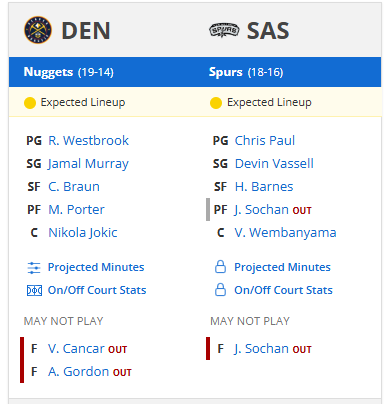Open Jamal Murray player link
The image size is (385, 404).
click(88, 164)
